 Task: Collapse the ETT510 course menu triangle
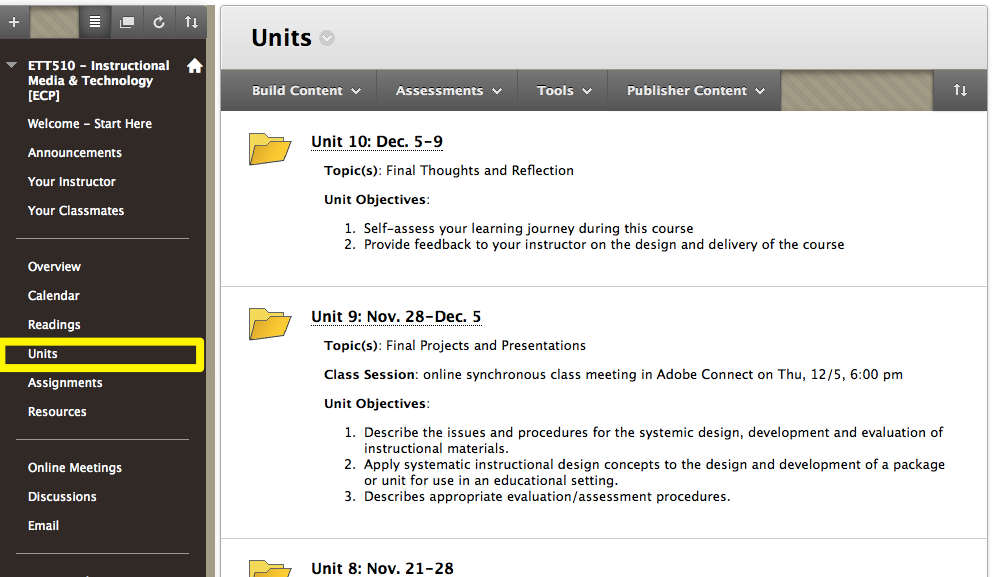point(11,65)
